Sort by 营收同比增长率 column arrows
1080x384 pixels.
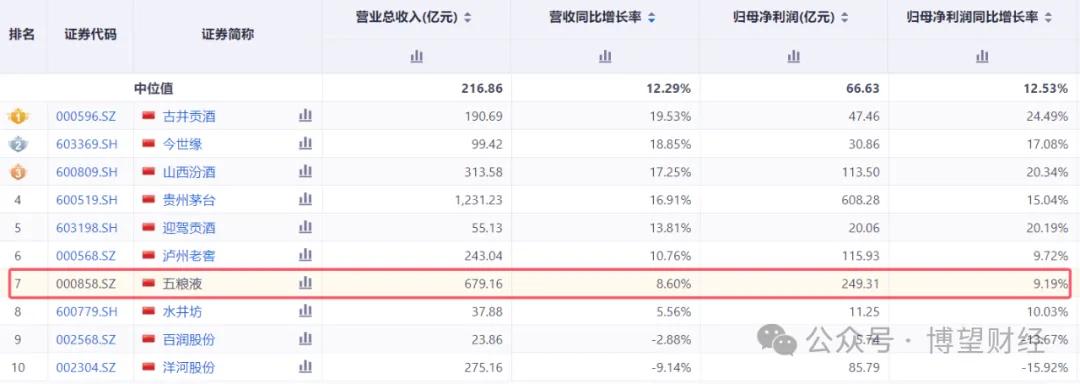[651, 19]
